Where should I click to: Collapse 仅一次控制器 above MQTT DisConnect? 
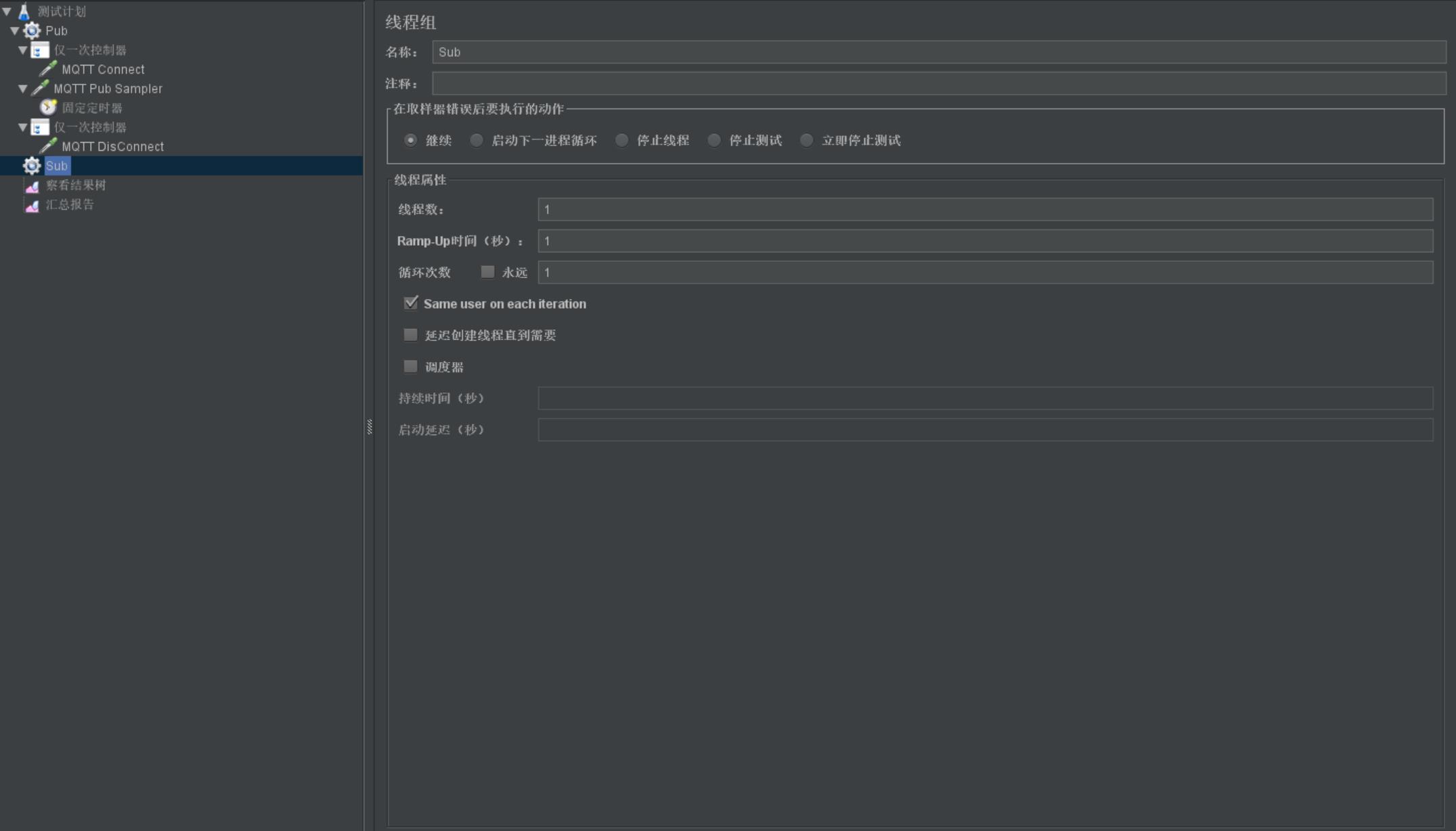23,127
